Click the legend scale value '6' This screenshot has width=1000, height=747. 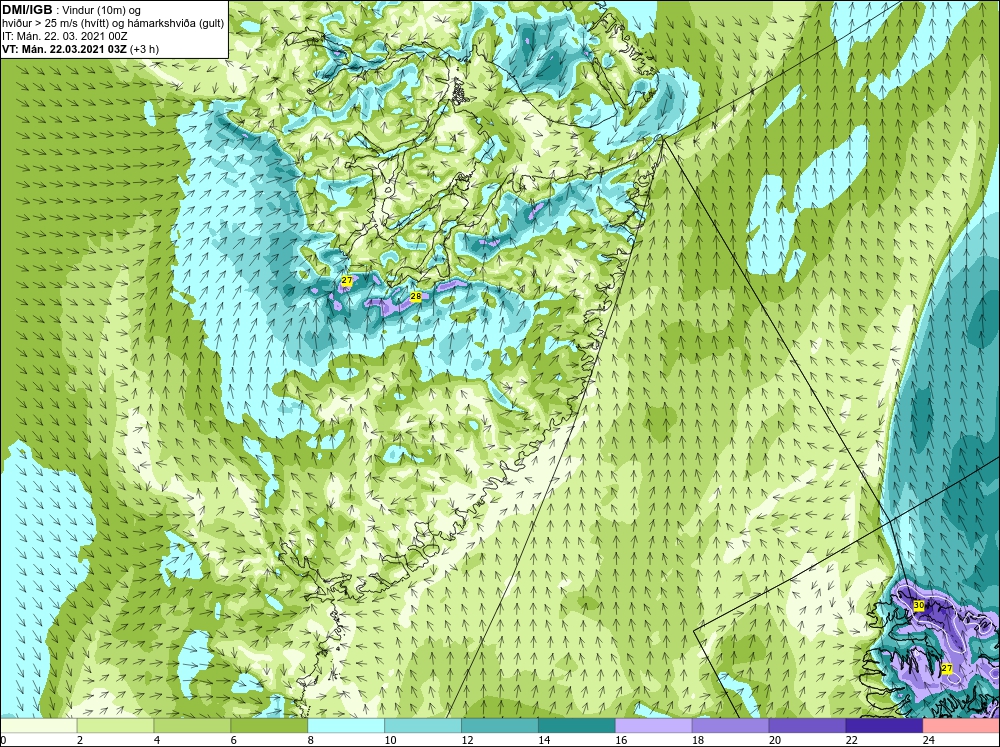pyautogui.click(x=233, y=740)
